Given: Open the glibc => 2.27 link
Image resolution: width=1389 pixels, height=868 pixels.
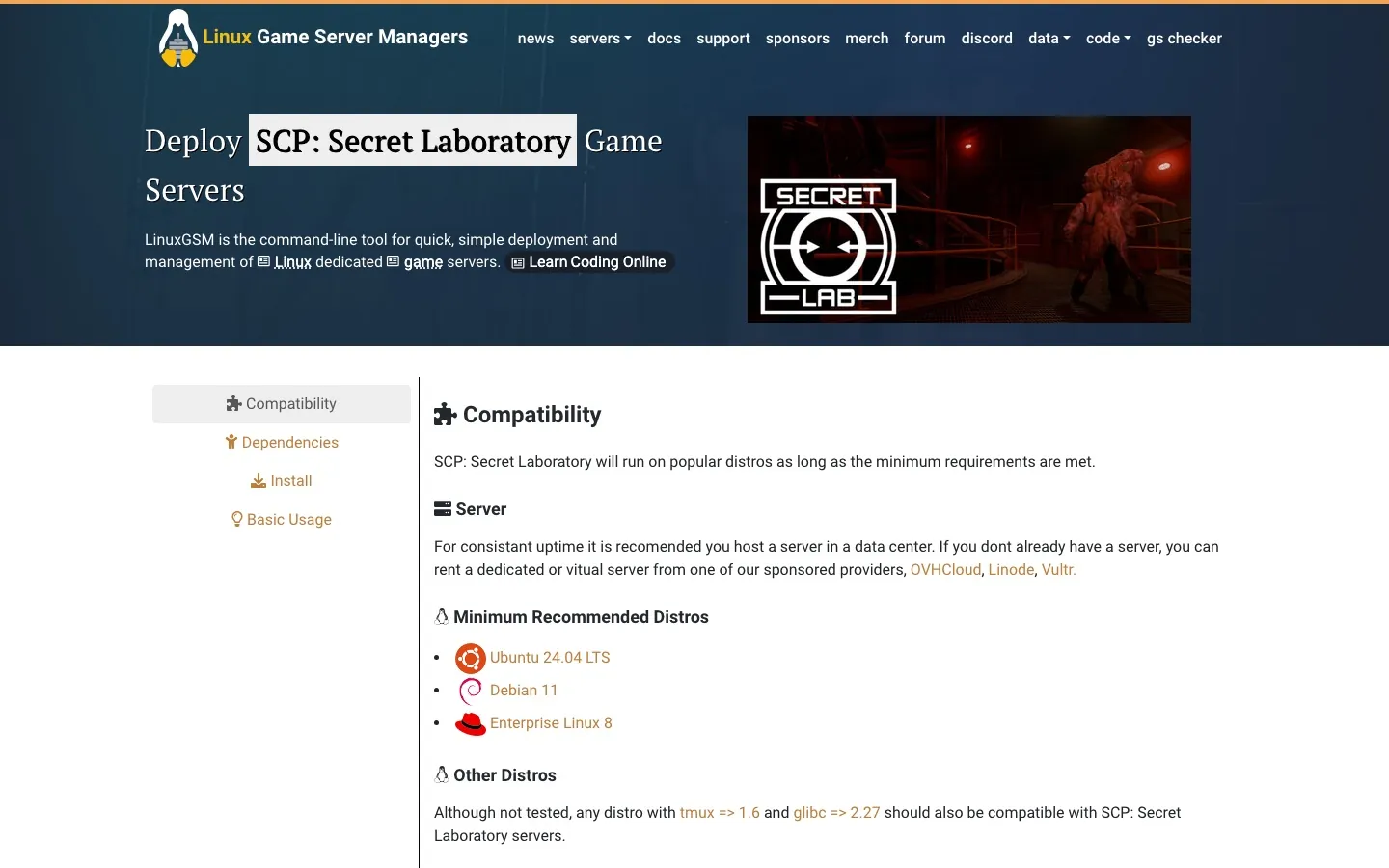Looking at the screenshot, I should pos(836,813).
